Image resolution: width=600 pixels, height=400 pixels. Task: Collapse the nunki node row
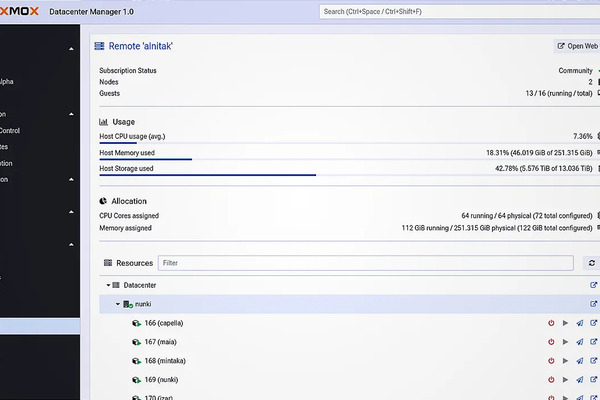click(x=118, y=304)
